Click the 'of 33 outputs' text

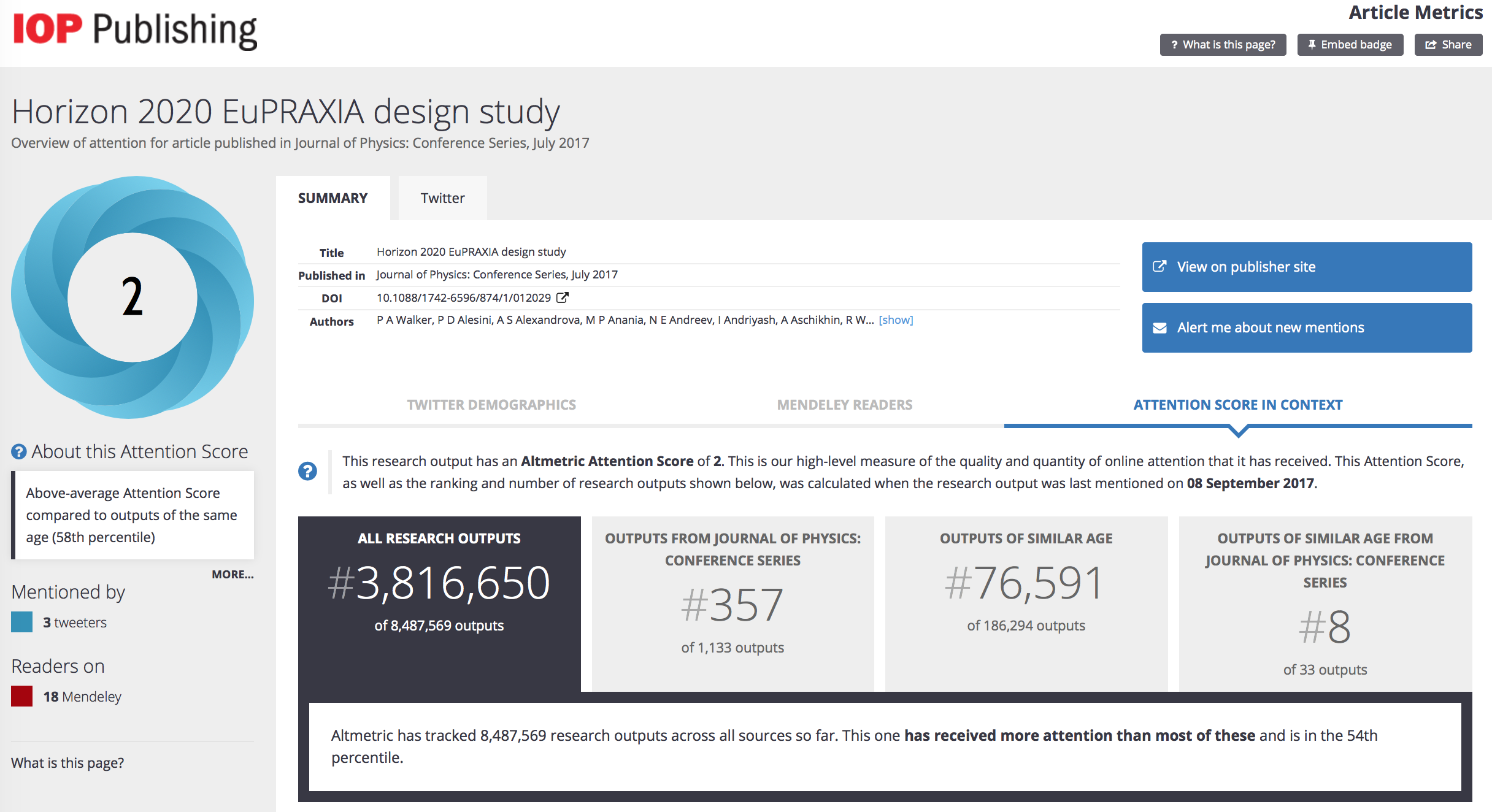coord(1325,670)
